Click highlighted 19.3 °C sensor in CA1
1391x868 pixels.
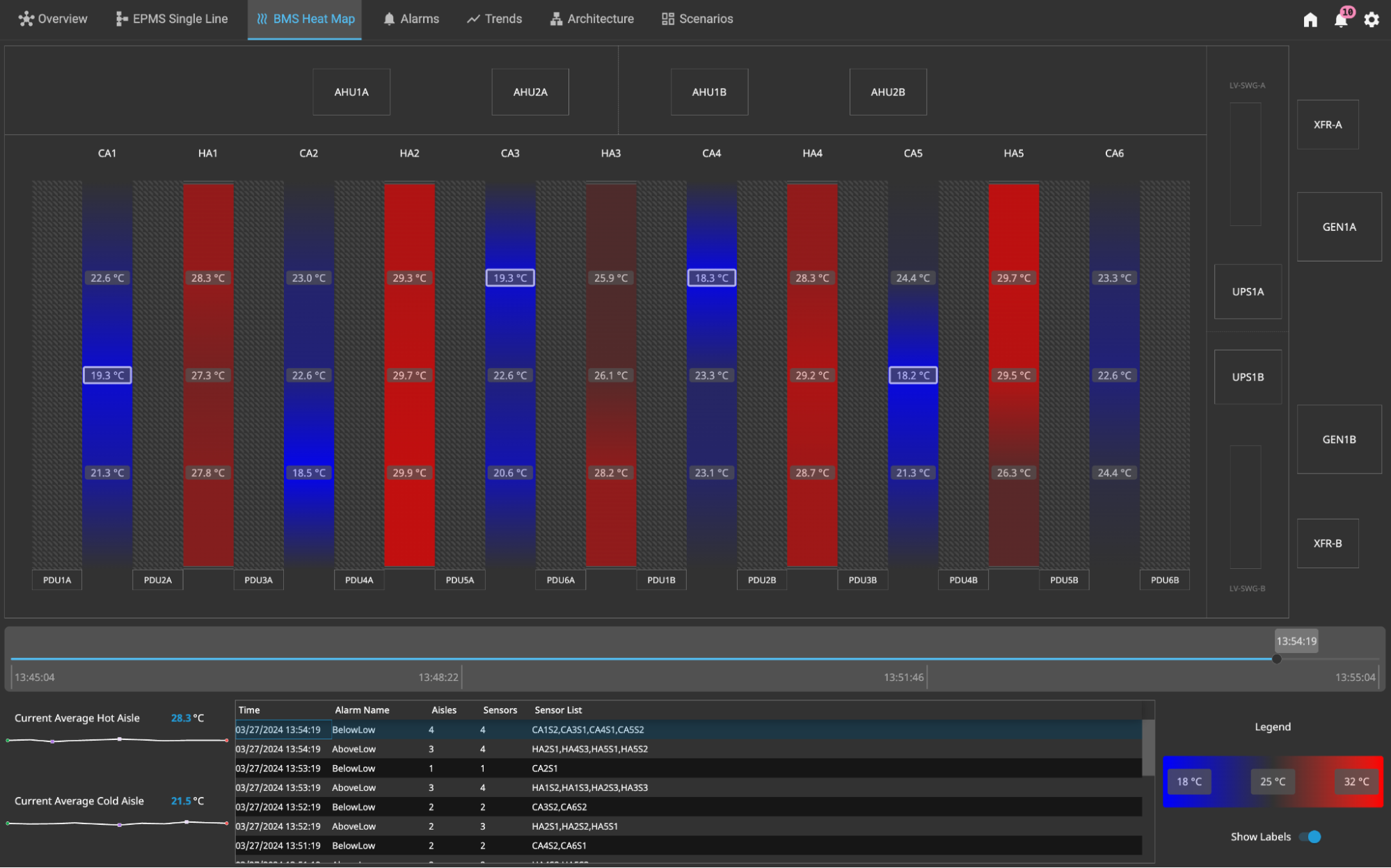107,376
